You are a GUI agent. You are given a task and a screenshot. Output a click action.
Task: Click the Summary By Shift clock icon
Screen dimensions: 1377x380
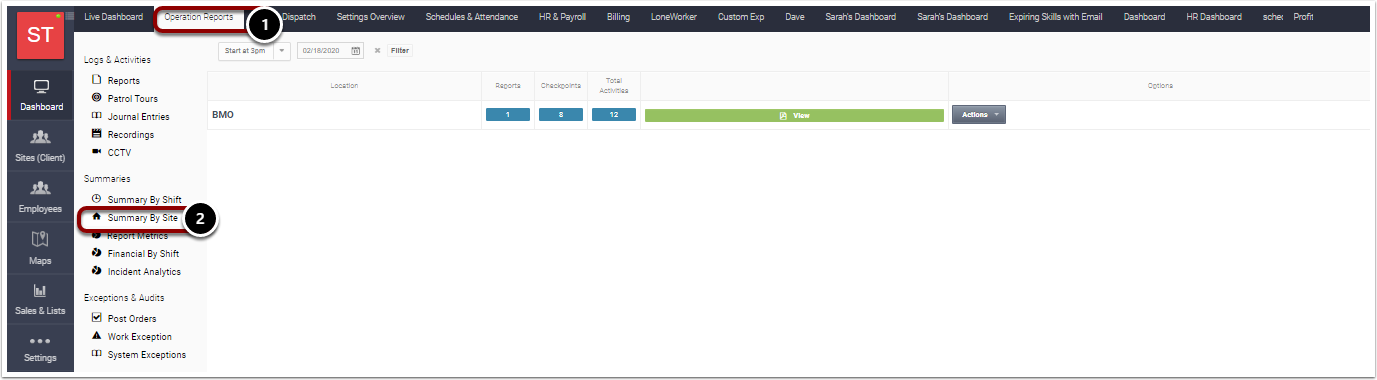pyautogui.click(x=96, y=199)
